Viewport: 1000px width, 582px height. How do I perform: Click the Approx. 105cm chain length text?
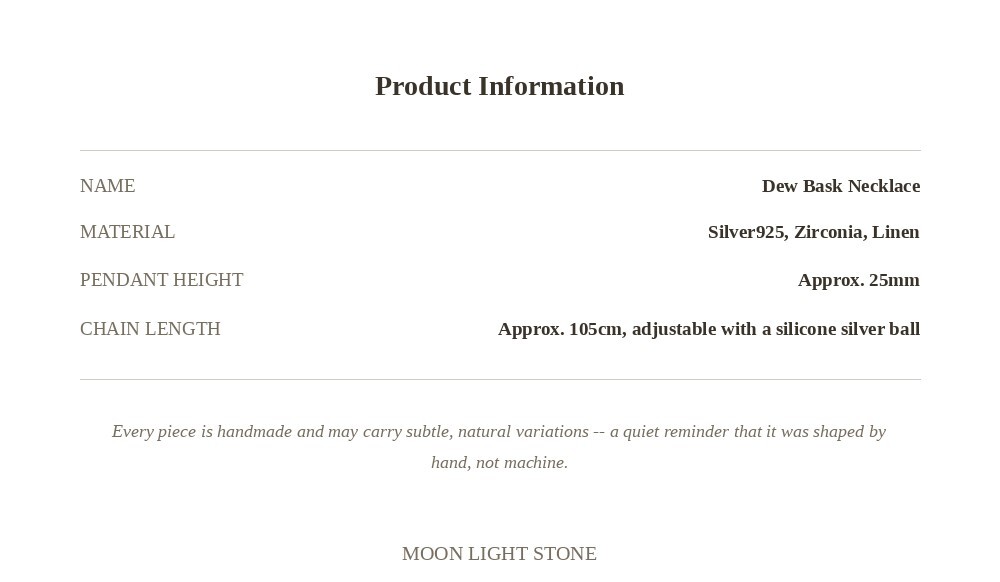[x=561, y=329]
